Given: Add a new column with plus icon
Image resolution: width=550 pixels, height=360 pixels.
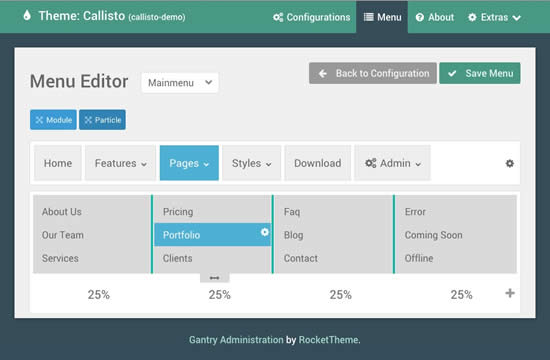Looking at the screenshot, I should [x=510, y=293].
